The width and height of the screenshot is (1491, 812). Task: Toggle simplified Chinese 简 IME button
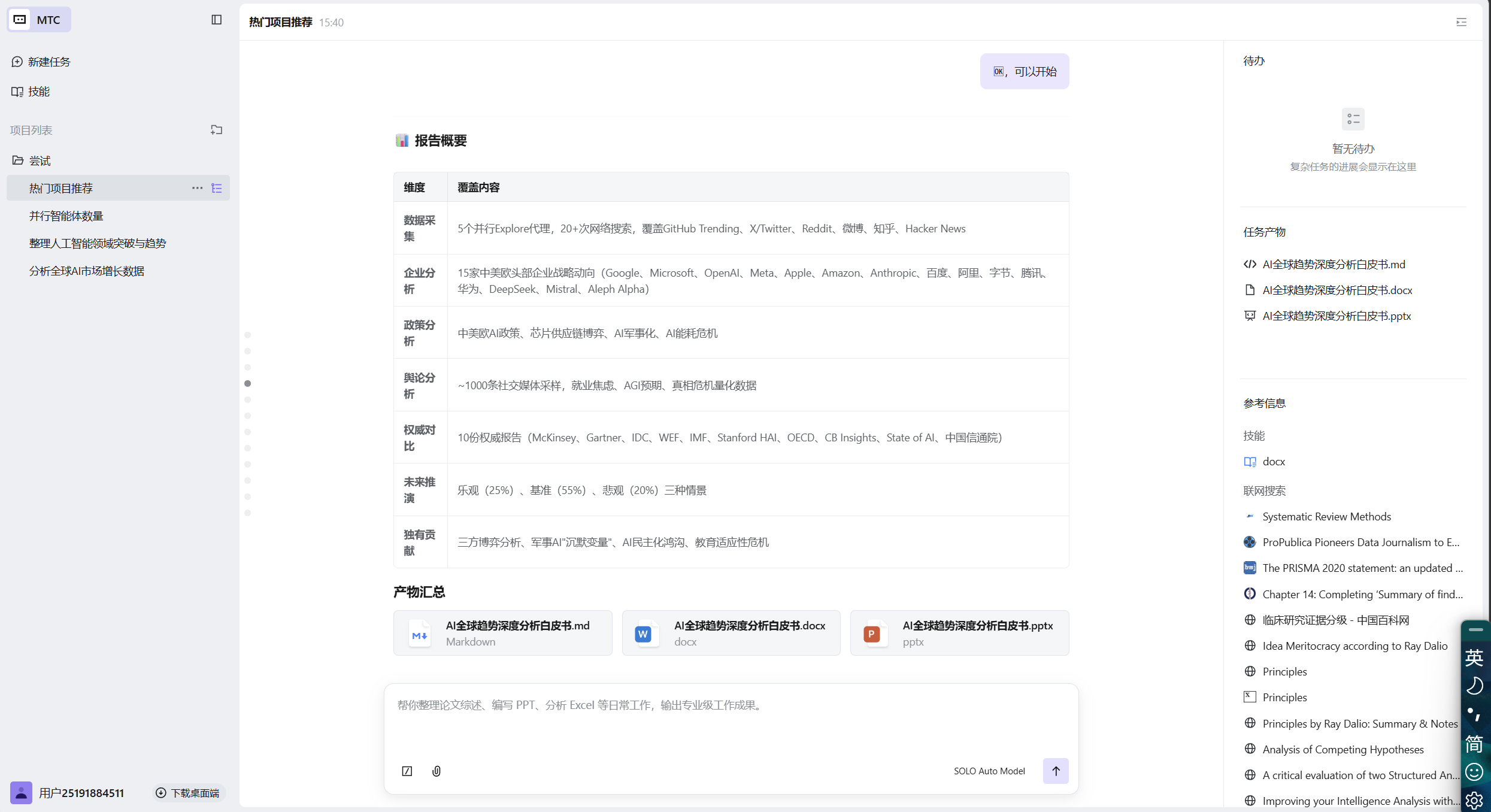(1474, 744)
